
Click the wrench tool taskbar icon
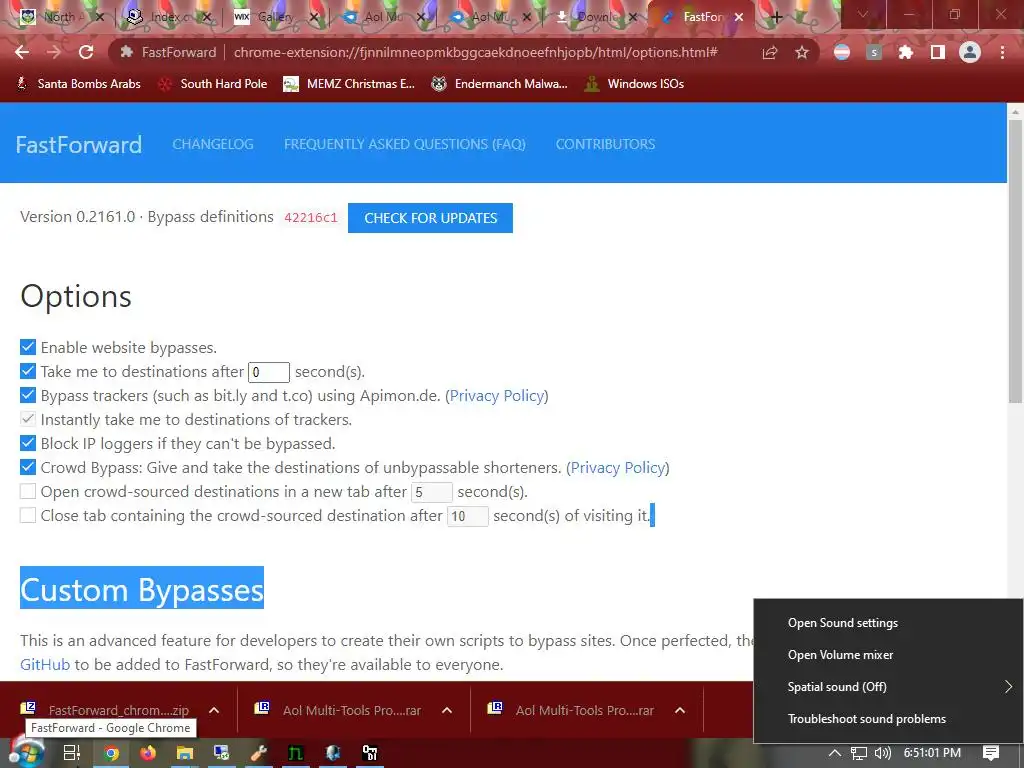click(259, 753)
